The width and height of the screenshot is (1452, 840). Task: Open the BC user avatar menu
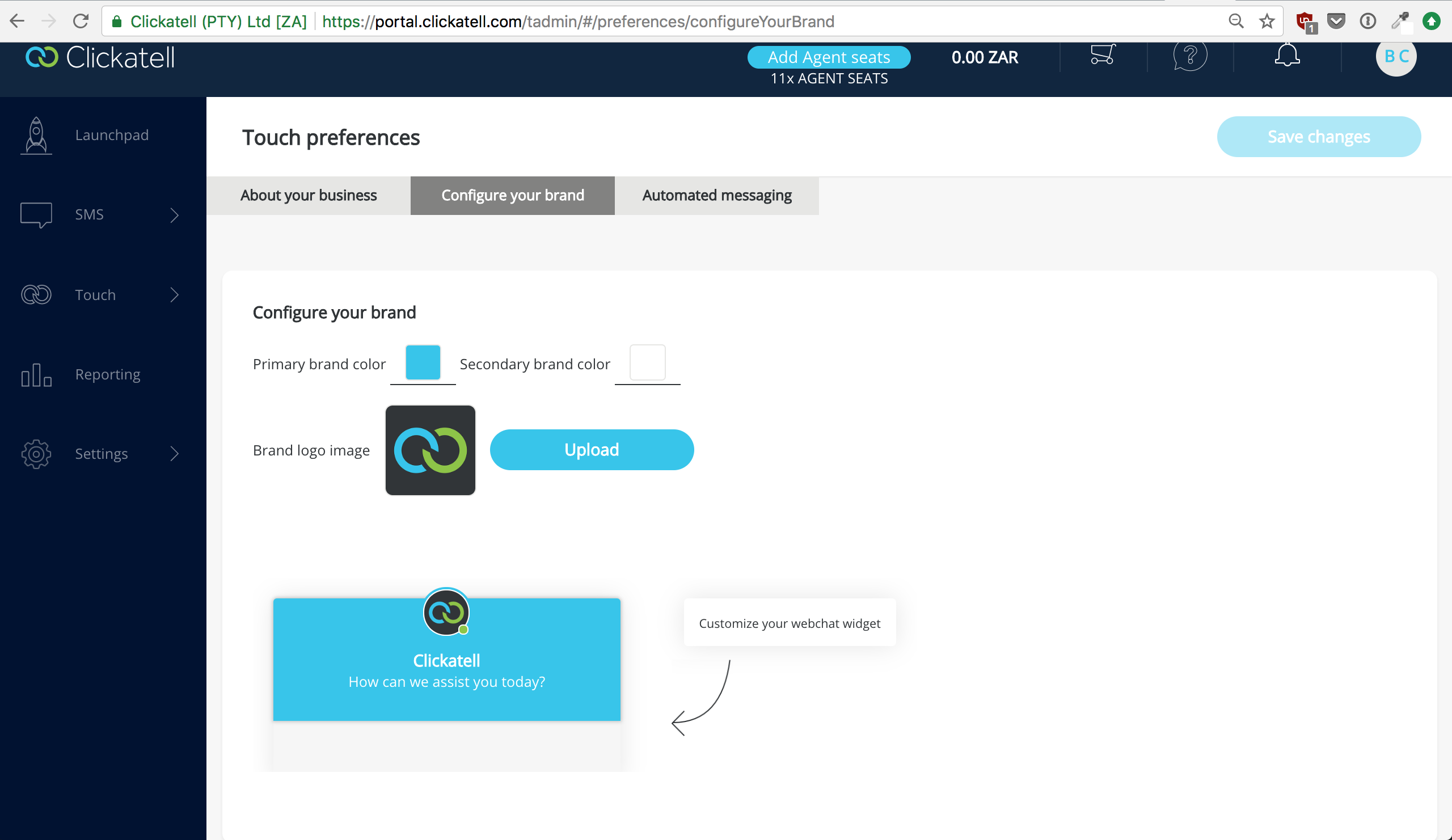[x=1395, y=57]
